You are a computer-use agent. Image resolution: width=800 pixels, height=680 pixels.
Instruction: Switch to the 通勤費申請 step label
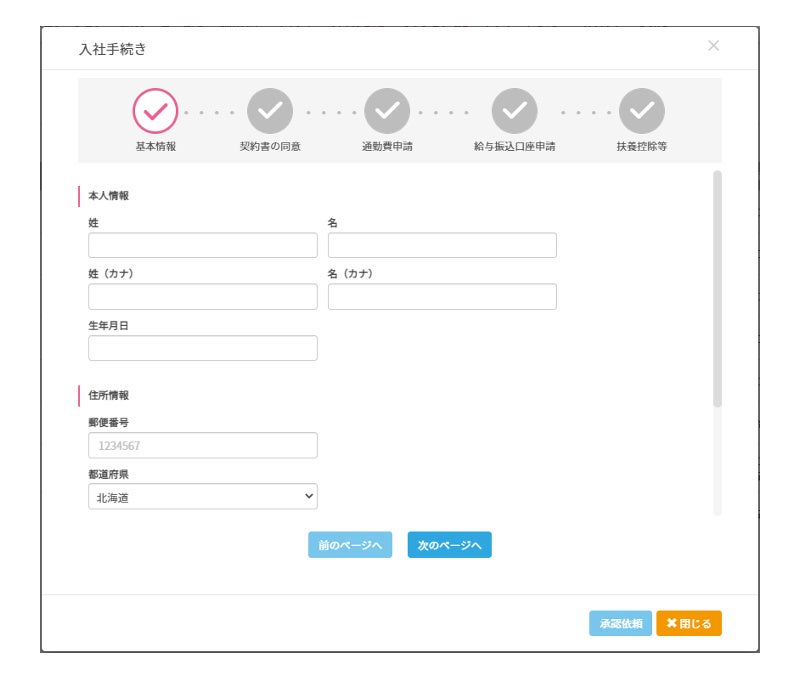pos(387,146)
